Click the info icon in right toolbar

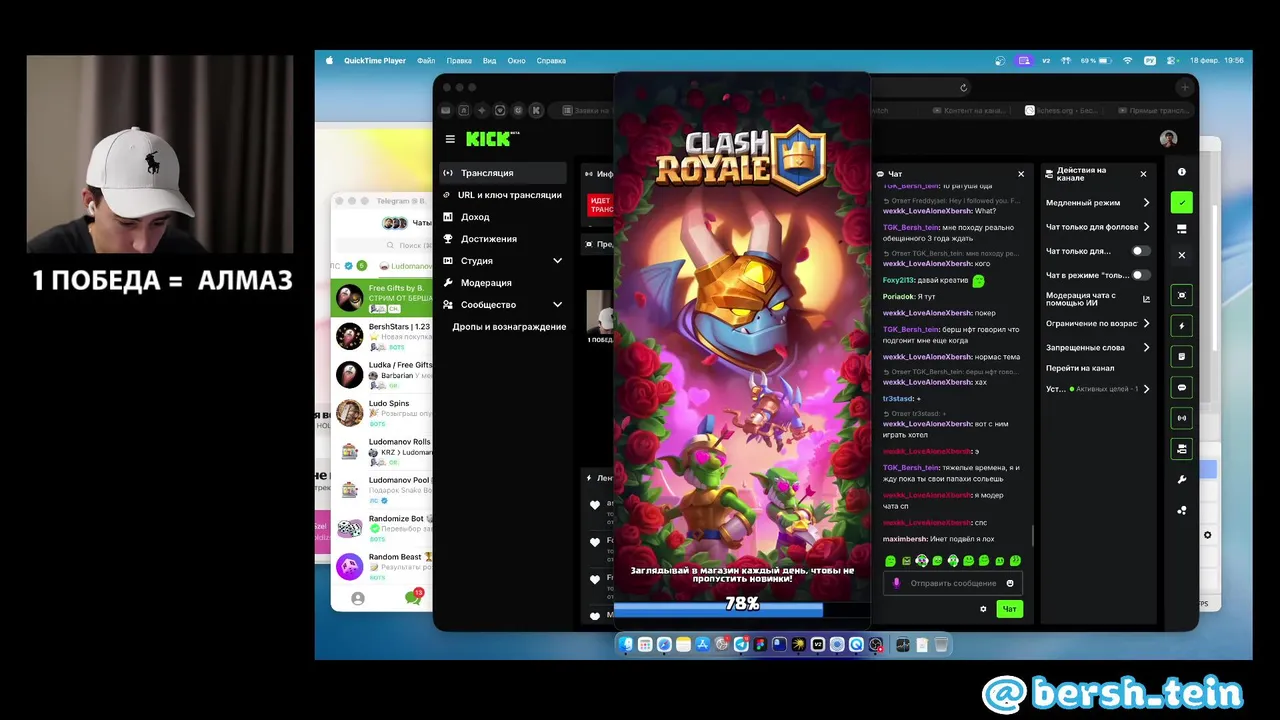click(x=1181, y=172)
